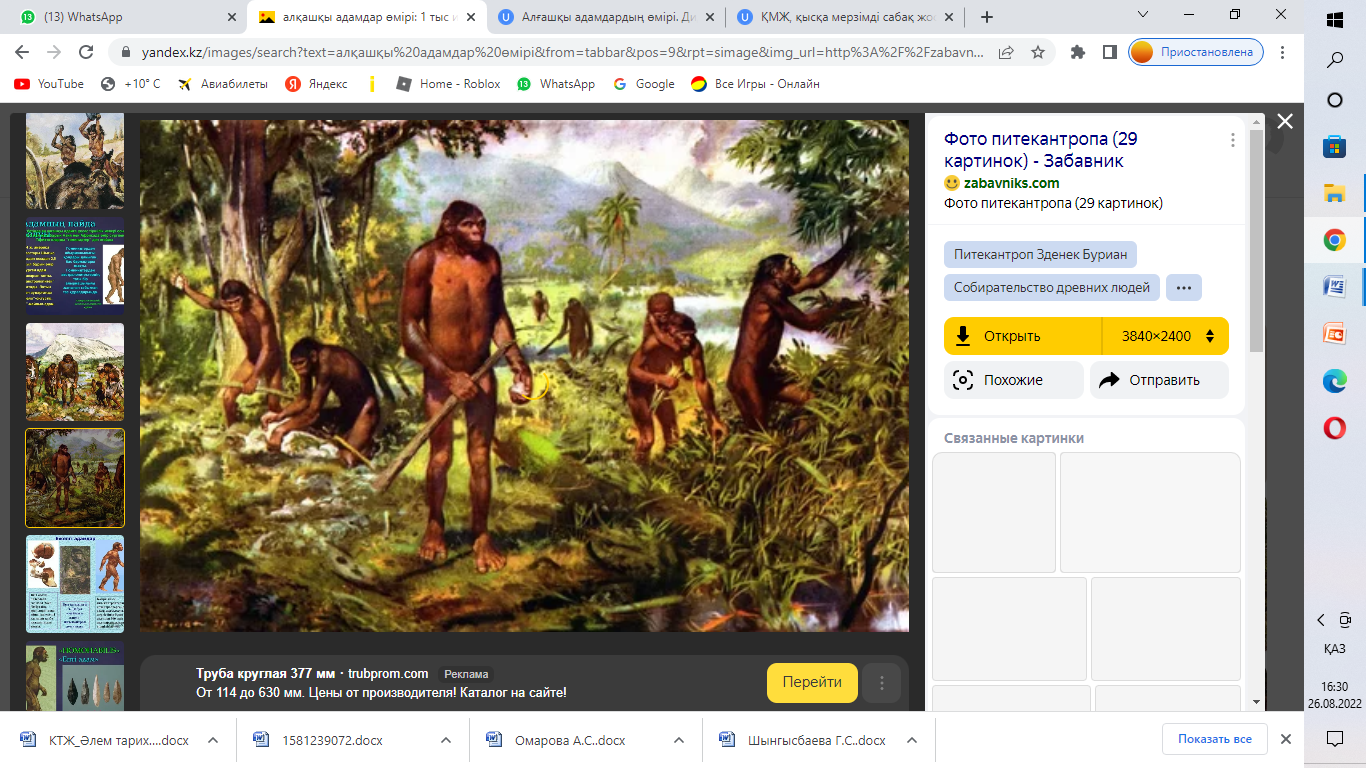1366x768 pixels.
Task: Open Windows search
Action: [x=1334, y=60]
